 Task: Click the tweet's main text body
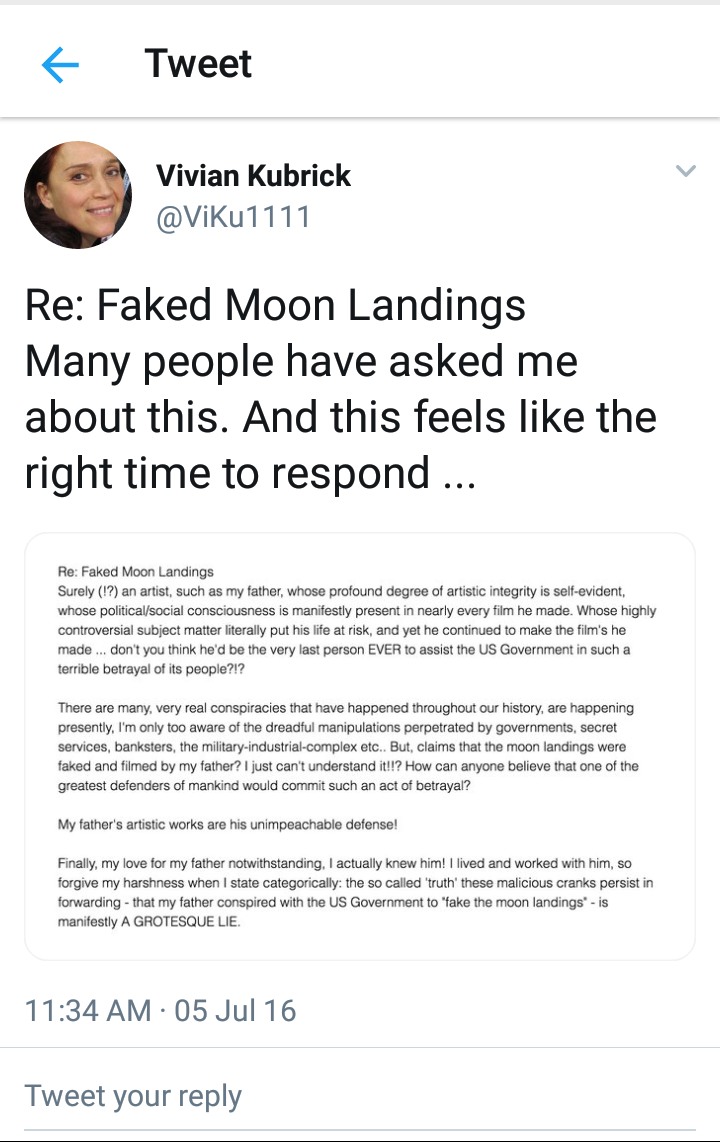(340, 389)
